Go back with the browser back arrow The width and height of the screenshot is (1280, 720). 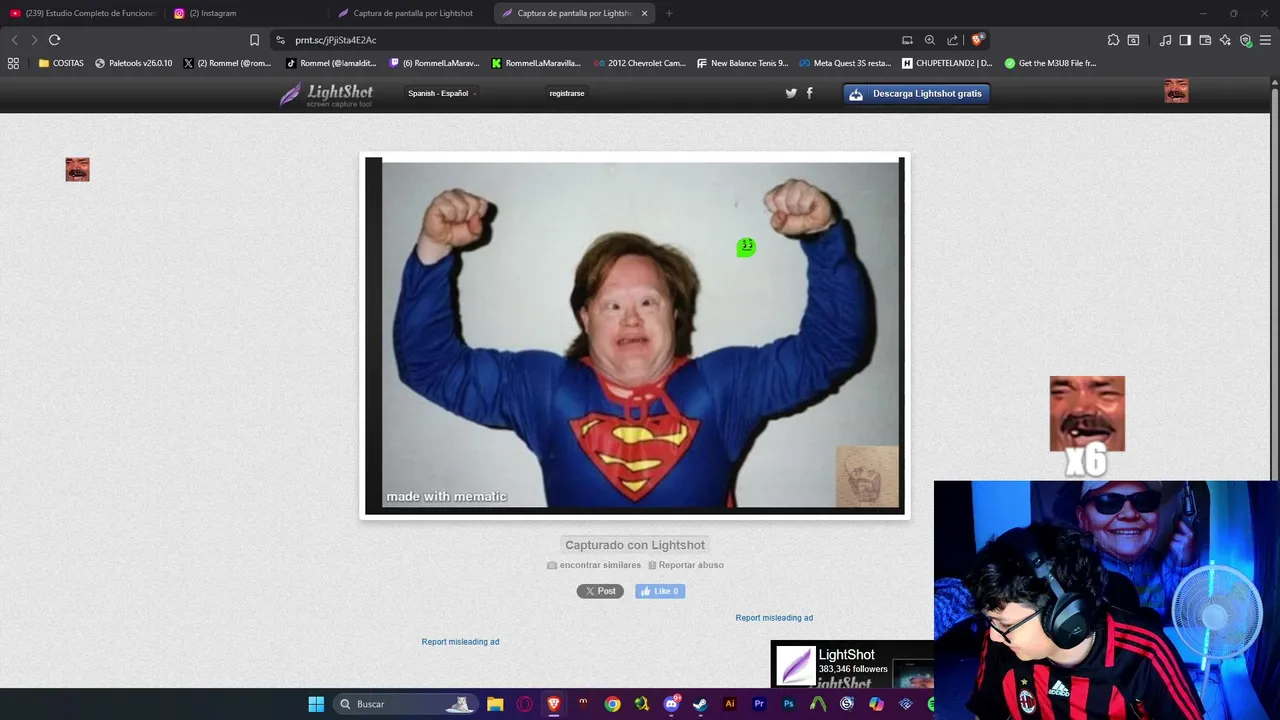pos(14,40)
